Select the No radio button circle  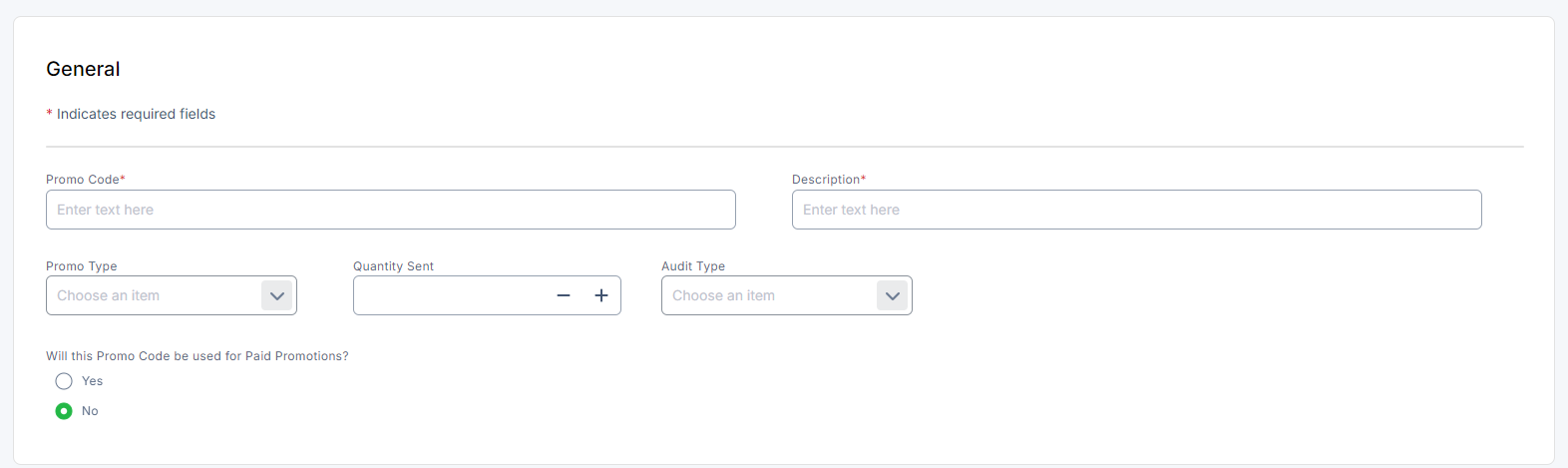(64, 411)
